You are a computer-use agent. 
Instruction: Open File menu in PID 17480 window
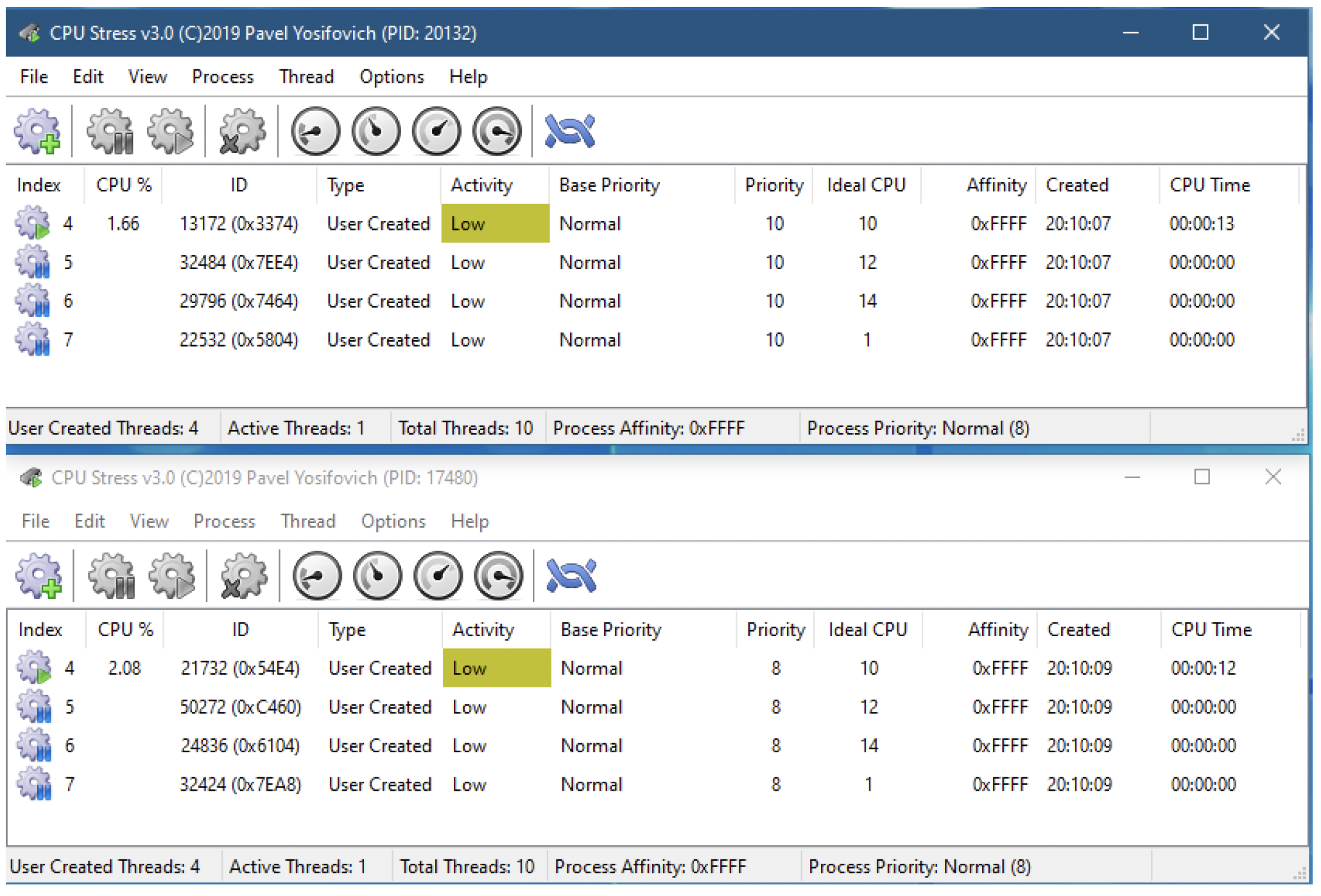pyautogui.click(x=35, y=521)
